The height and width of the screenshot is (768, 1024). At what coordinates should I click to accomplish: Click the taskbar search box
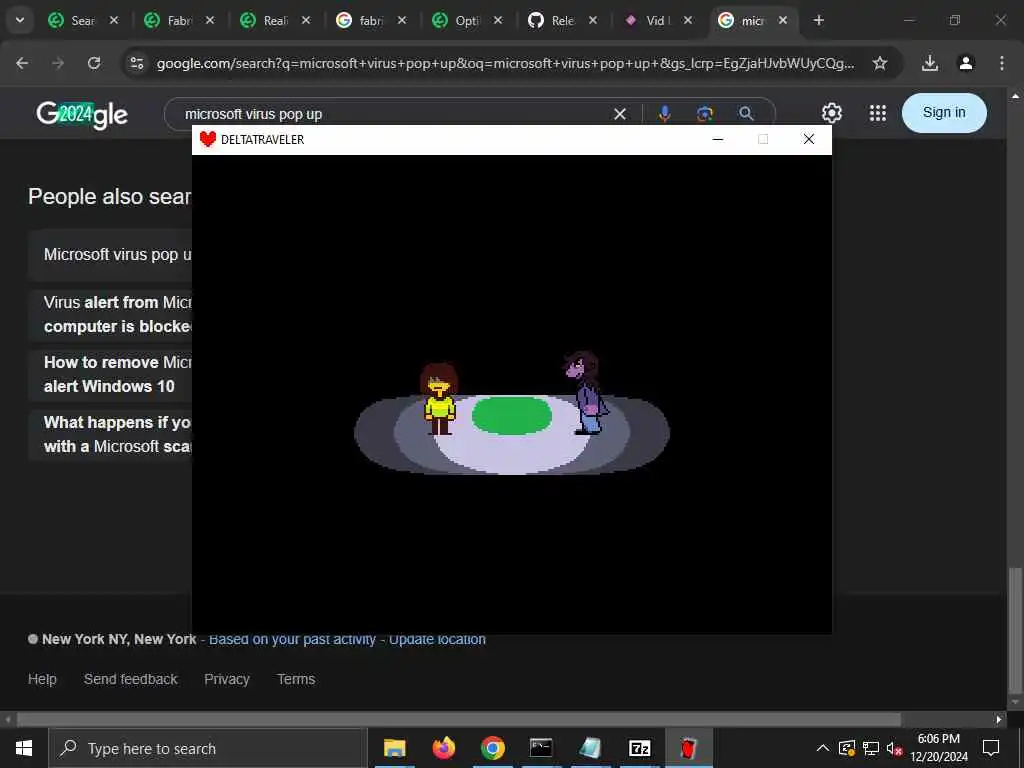point(208,748)
